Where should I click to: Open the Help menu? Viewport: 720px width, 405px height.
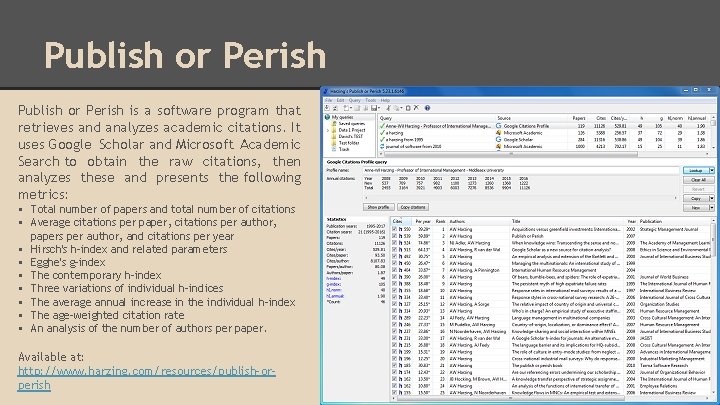385,100
